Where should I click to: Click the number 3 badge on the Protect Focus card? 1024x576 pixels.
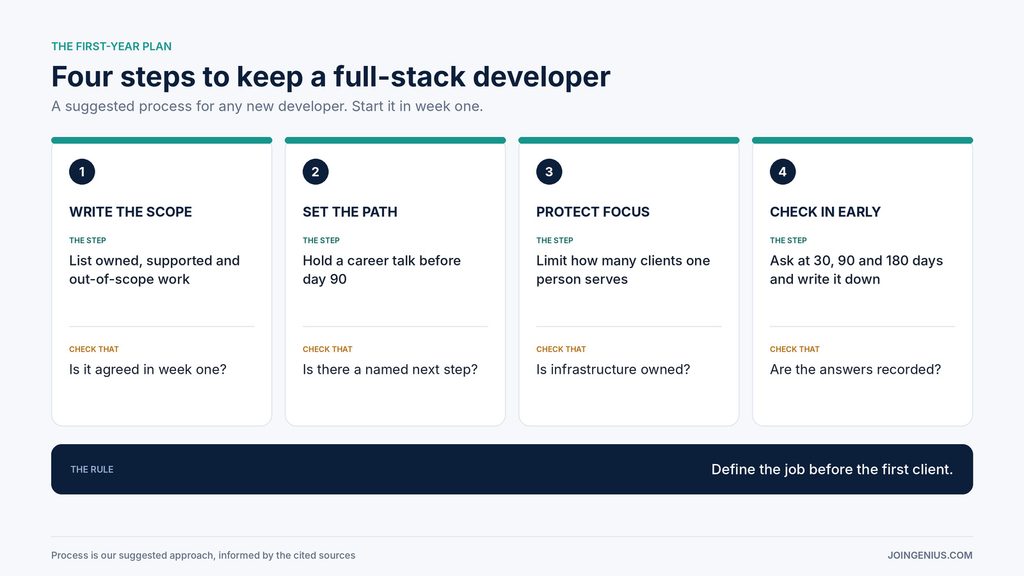(549, 172)
